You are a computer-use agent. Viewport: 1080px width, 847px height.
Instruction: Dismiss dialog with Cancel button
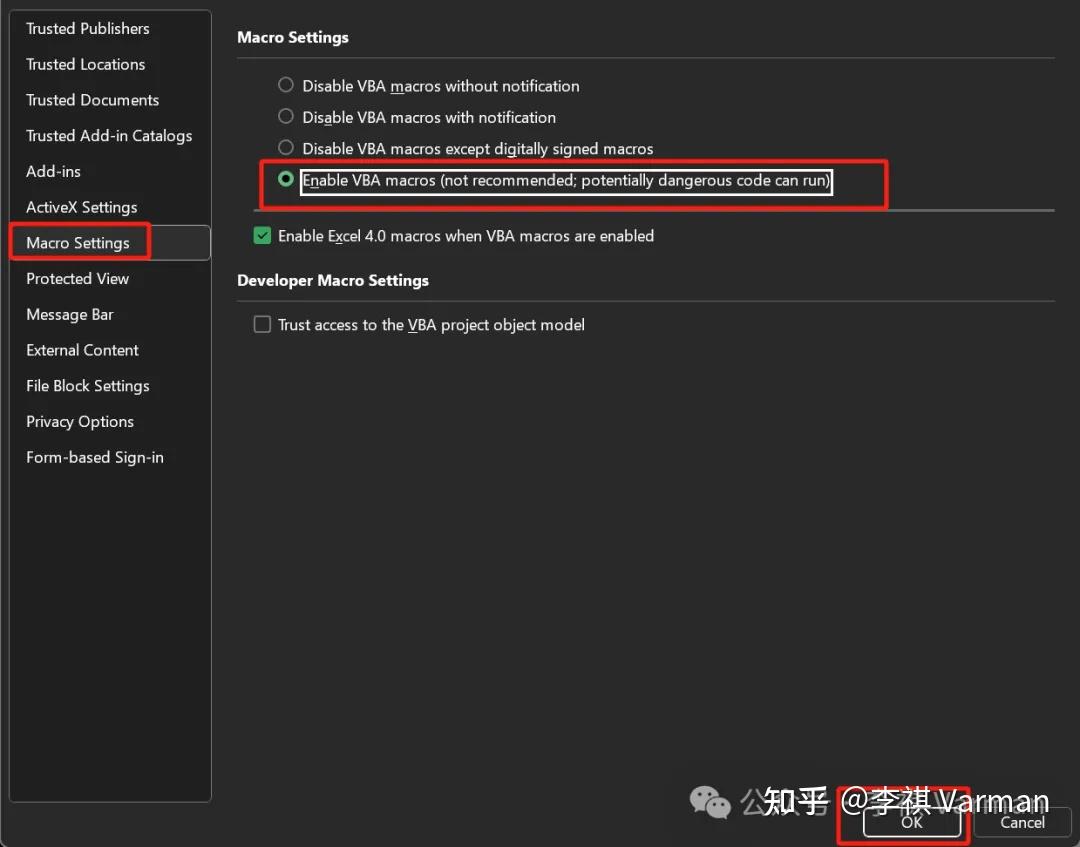coord(1022,822)
